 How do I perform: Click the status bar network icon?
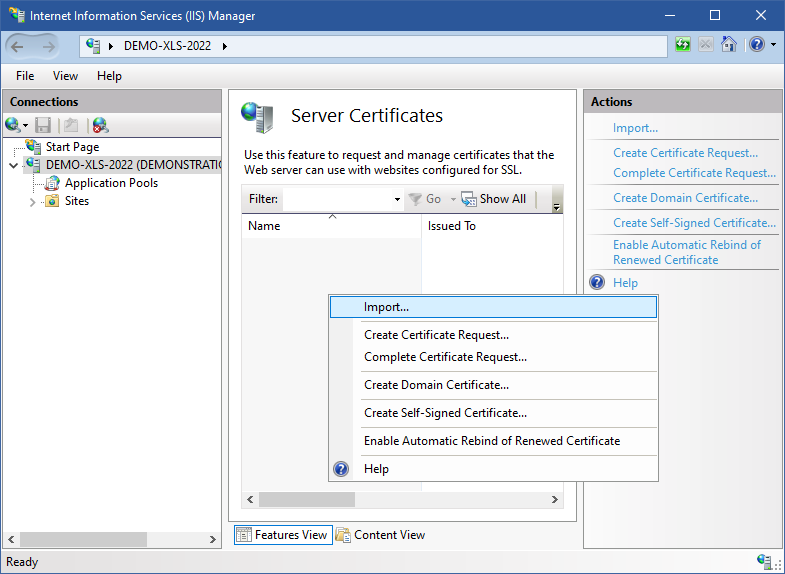click(765, 561)
